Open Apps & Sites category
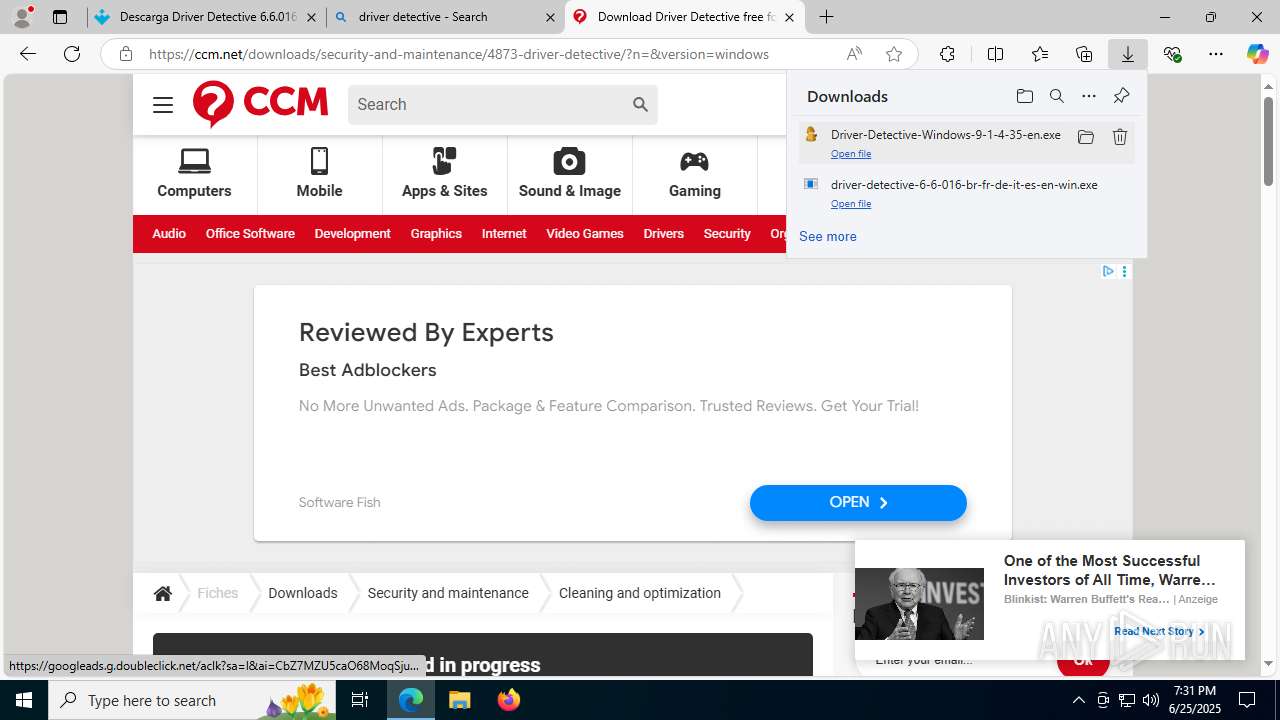The image size is (1280, 720). click(x=444, y=174)
